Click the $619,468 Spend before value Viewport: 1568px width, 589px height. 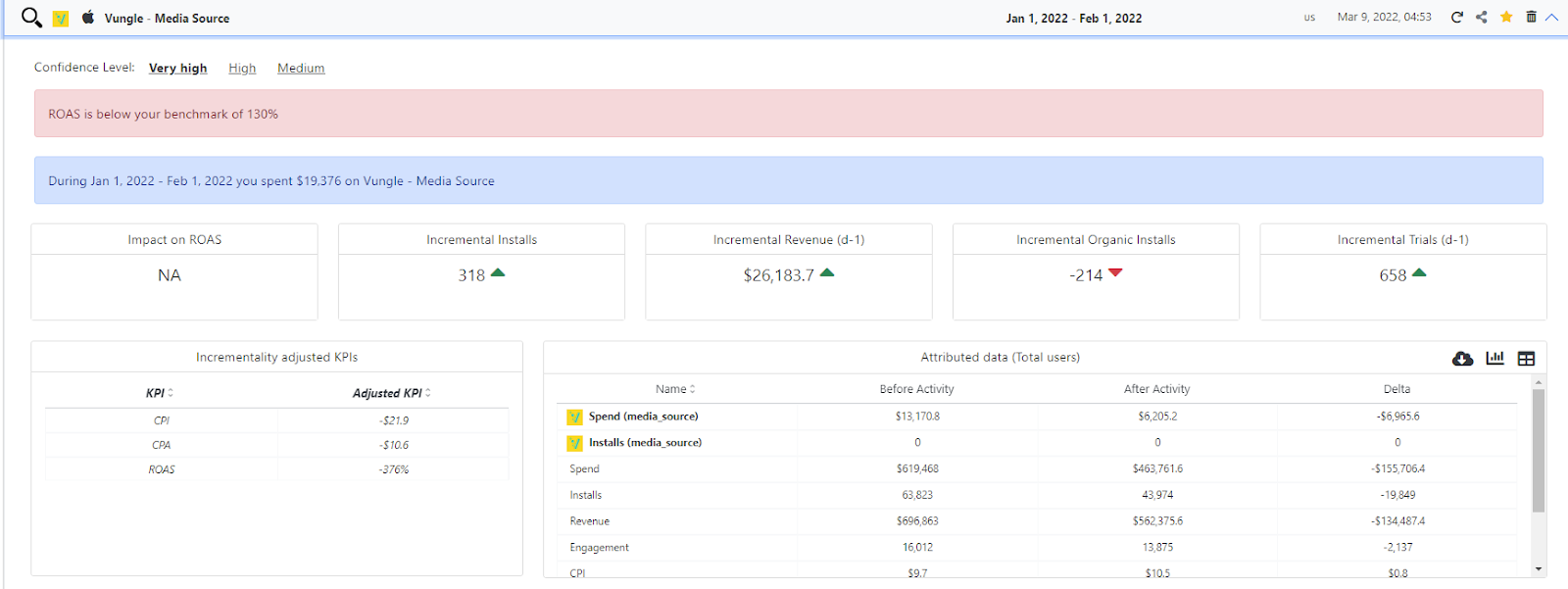coord(917,468)
